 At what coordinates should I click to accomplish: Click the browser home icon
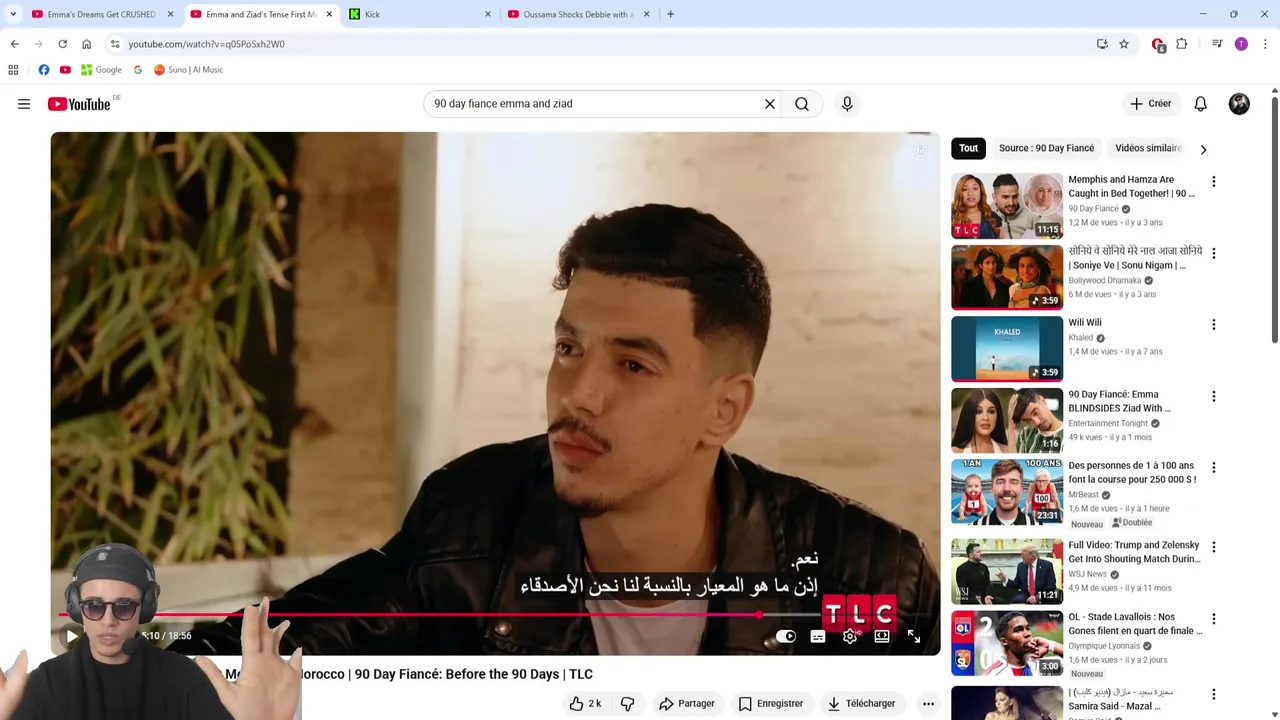tap(86, 44)
